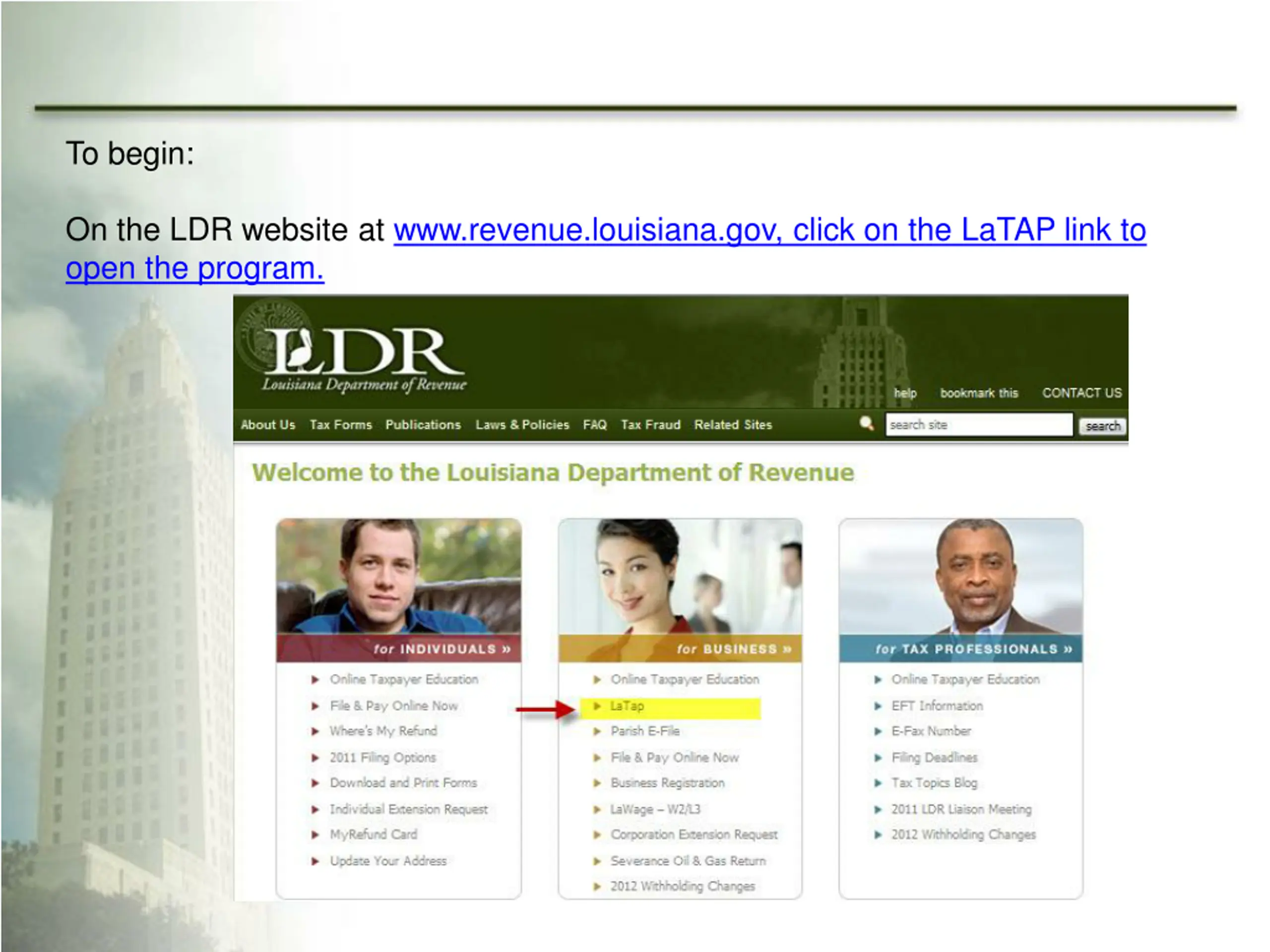
Task: Open Online Taxpayer Education under Business
Action: point(685,679)
